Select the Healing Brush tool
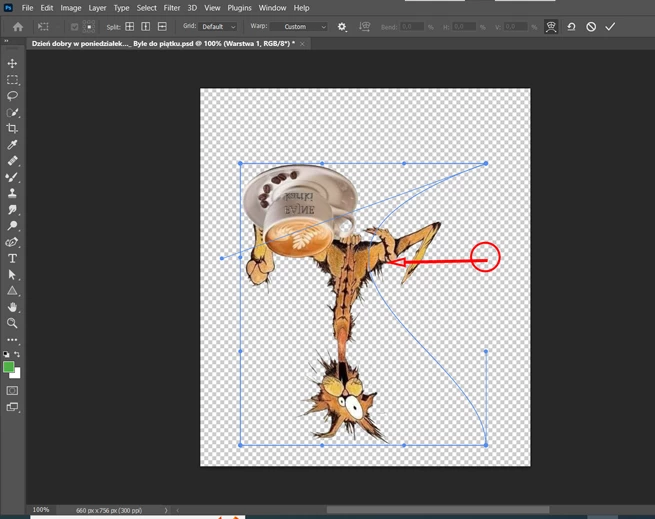The height and width of the screenshot is (519, 655). tap(12, 161)
